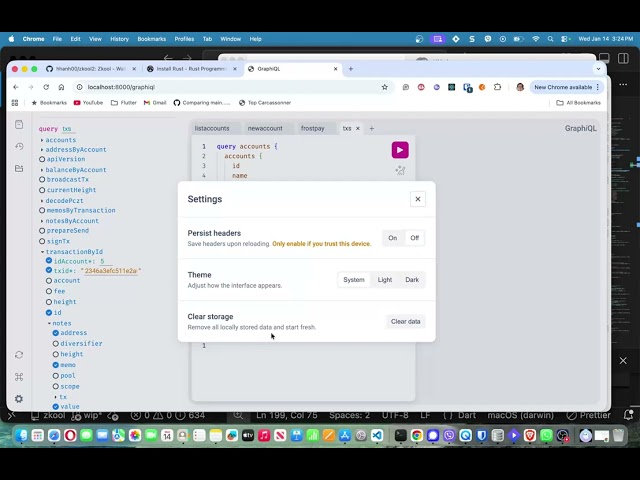The image size is (640, 480).
Task: Check the diversifier field under notes
Action: click(56, 344)
